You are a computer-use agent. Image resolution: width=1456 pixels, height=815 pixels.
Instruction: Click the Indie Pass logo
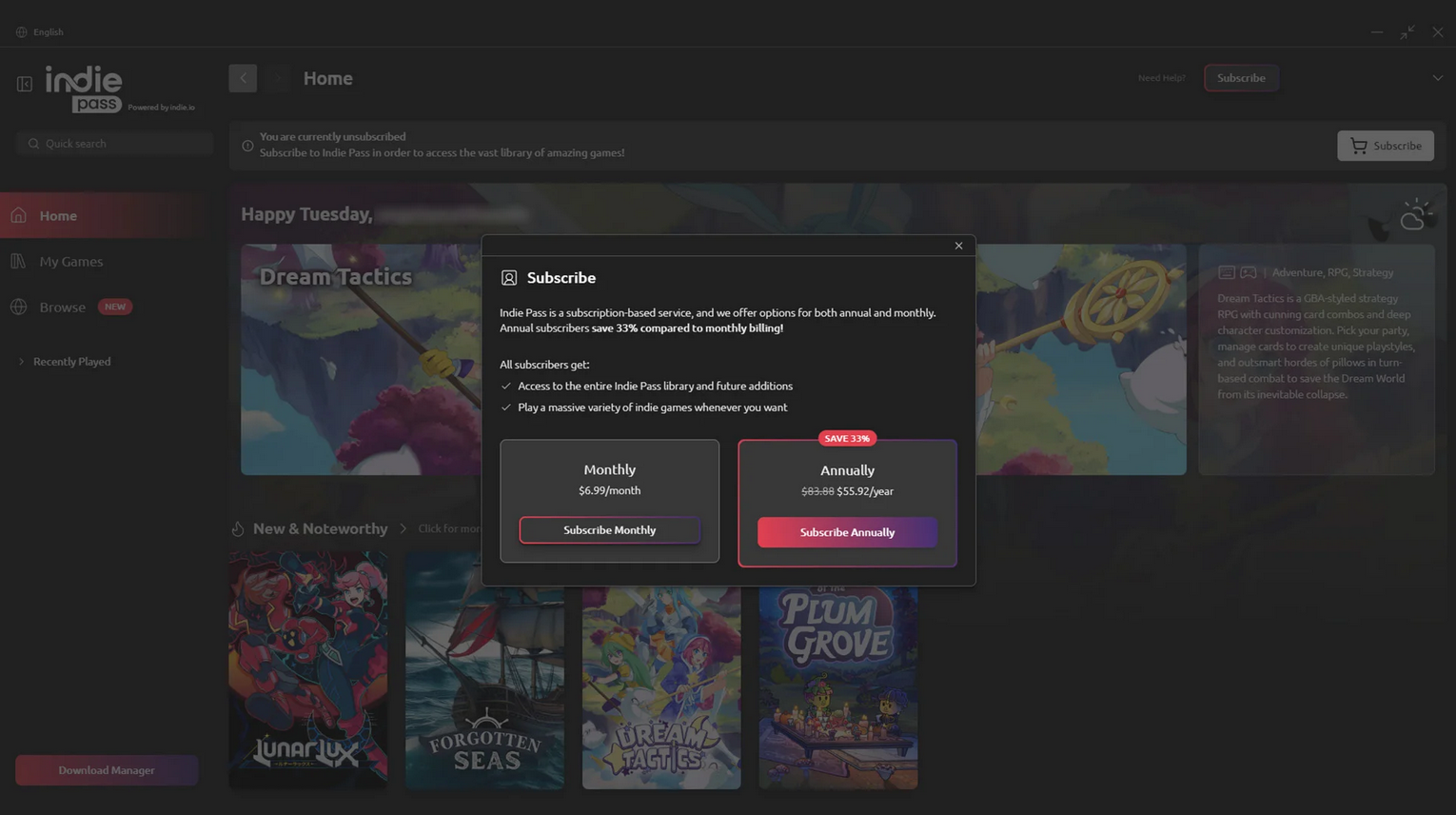84,89
